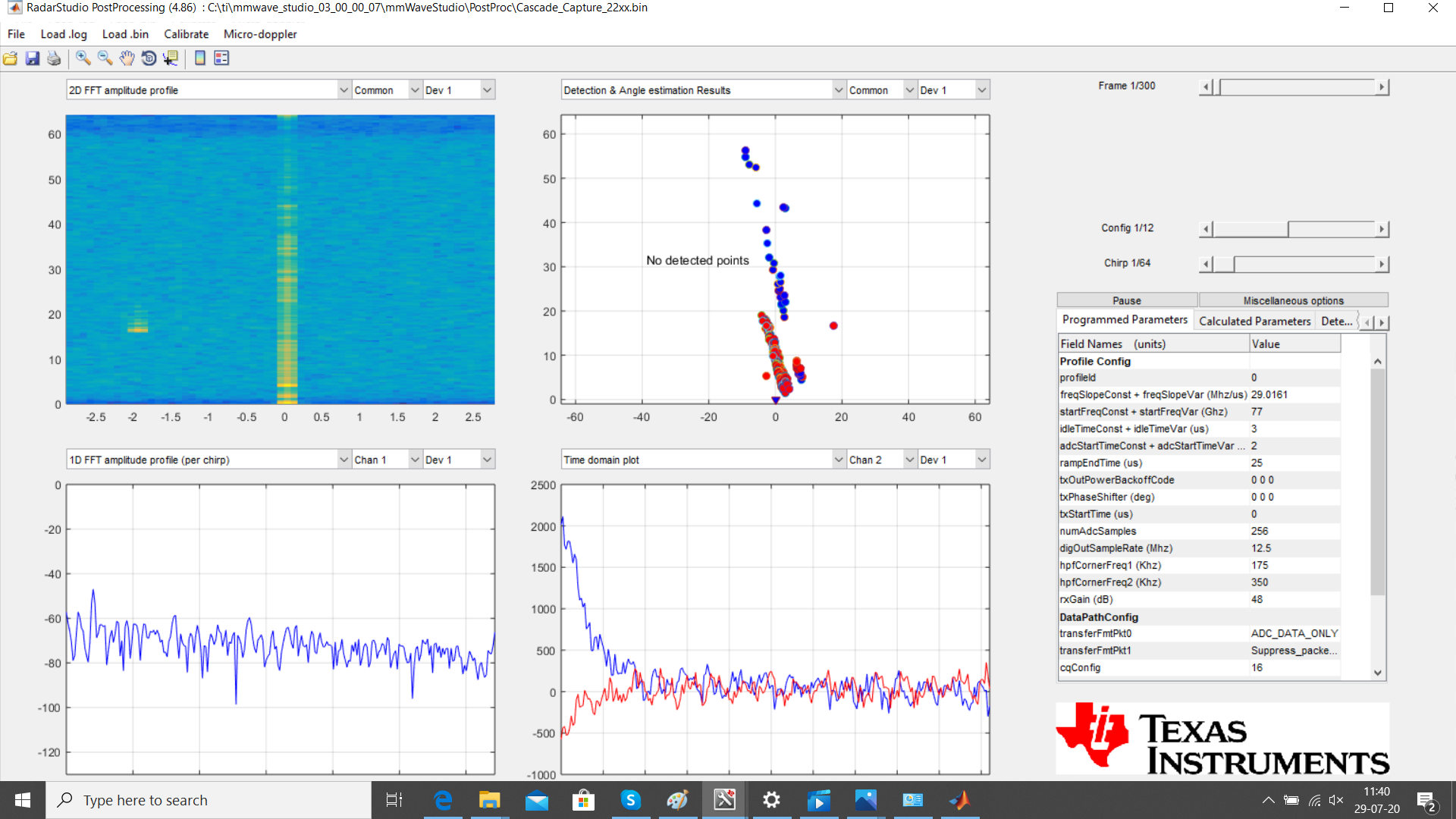Select the Zoom In tool
This screenshot has width=1456, height=819.
pyautogui.click(x=83, y=58)
